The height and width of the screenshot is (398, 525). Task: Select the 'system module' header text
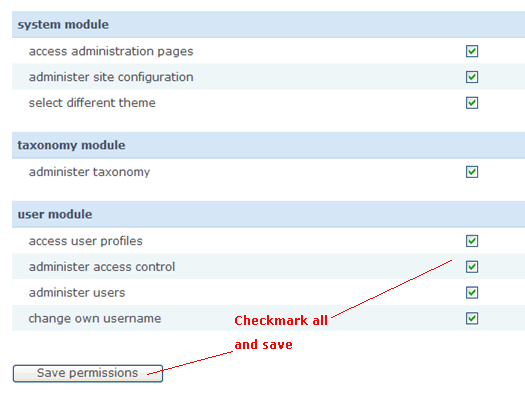point(63,25)
